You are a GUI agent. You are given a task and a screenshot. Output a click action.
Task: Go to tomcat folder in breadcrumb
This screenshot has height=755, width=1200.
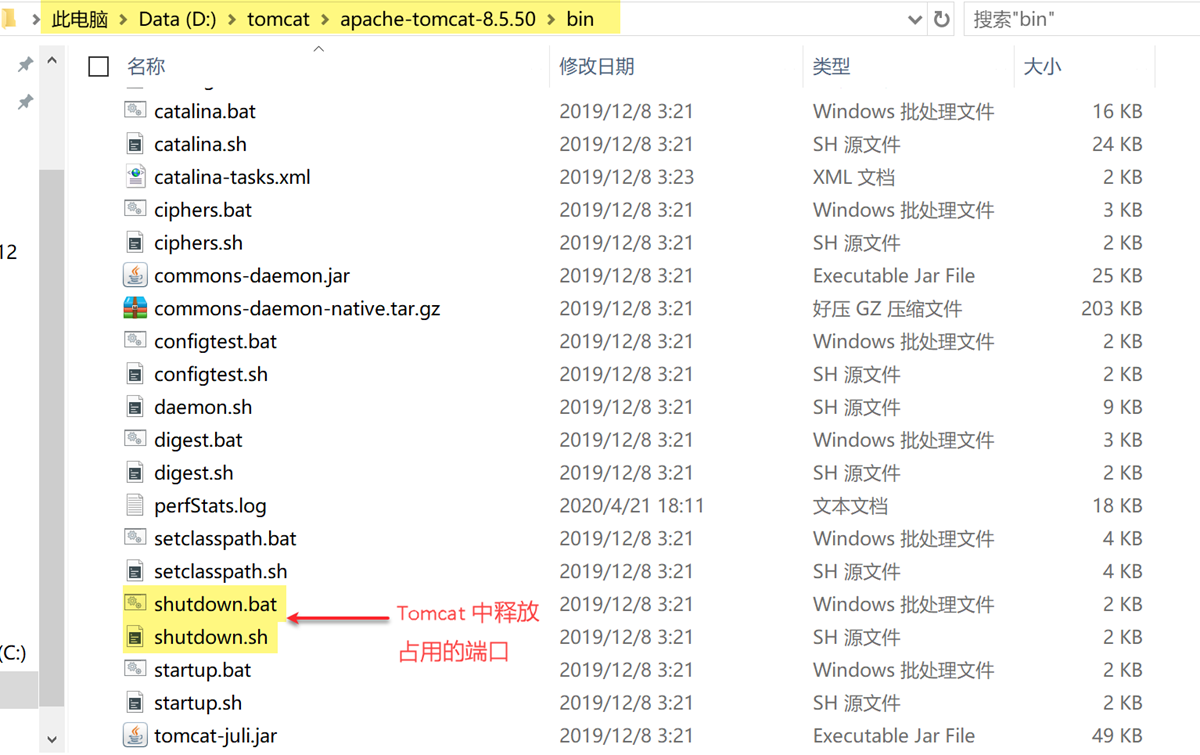pyautogui.click(x=279, y=19)
